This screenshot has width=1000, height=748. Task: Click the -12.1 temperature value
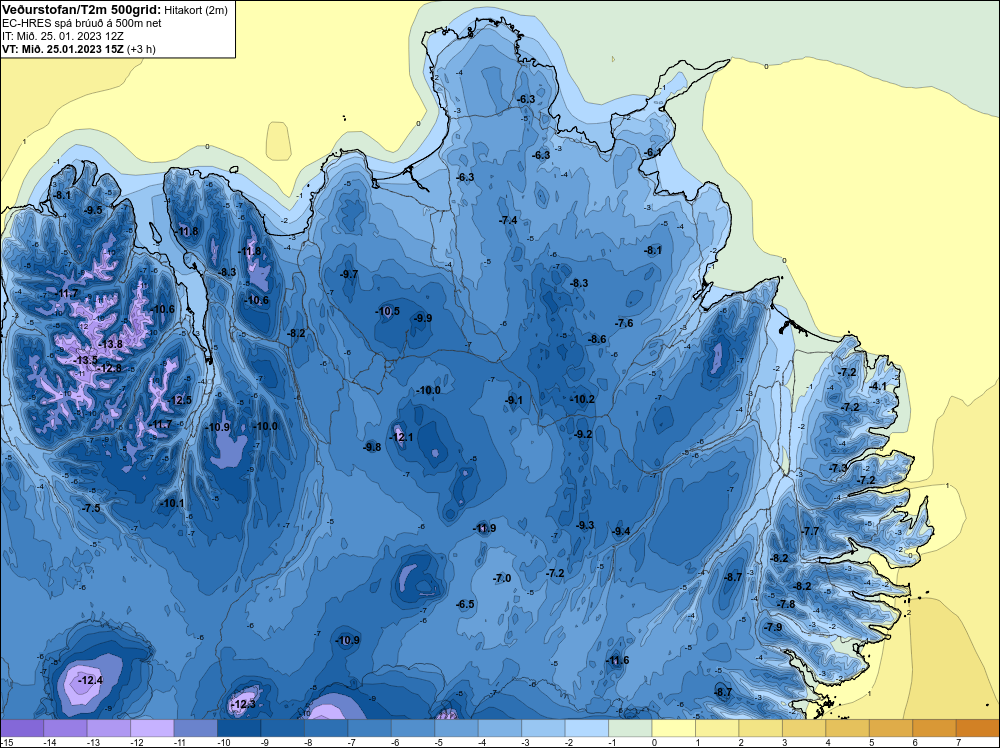click(x=401, y=437)
